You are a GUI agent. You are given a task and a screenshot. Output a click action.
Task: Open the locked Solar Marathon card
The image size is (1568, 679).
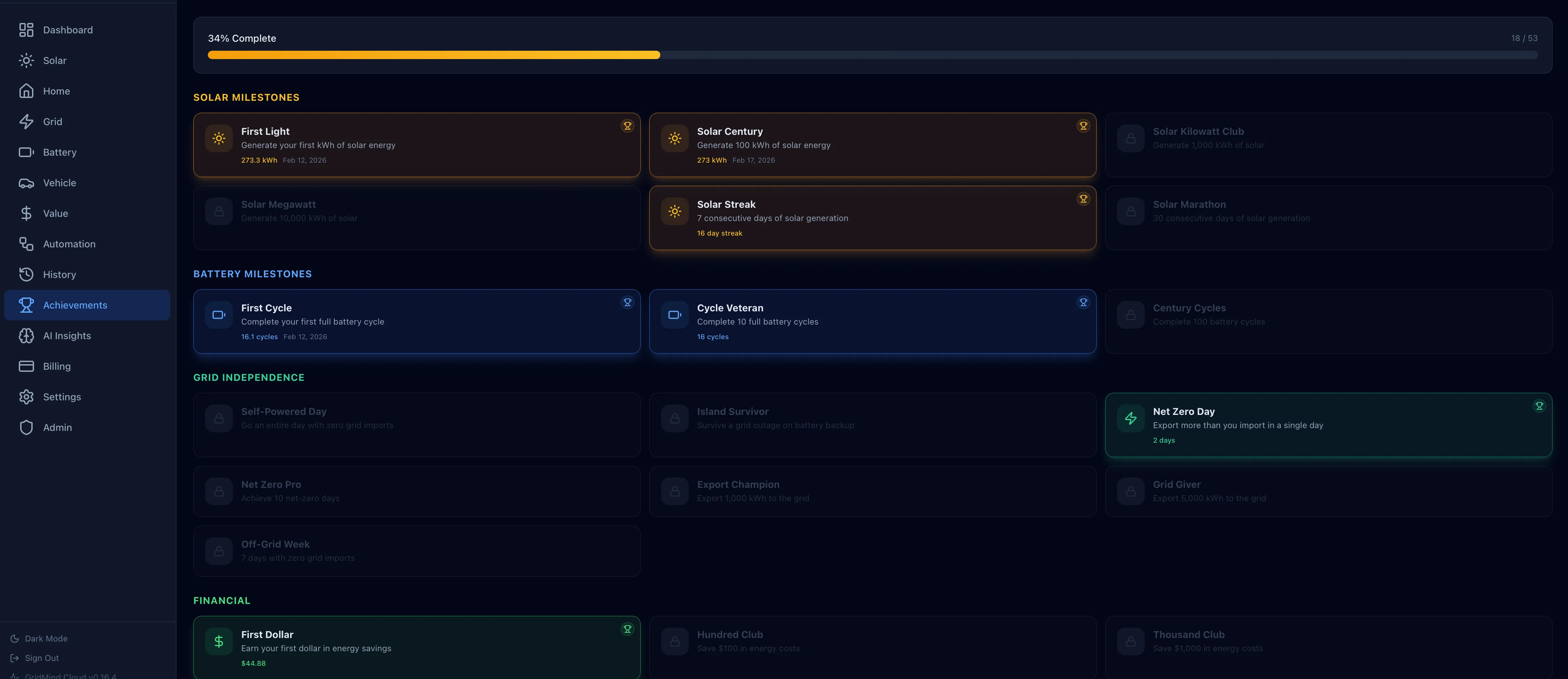coord(1328,218)
